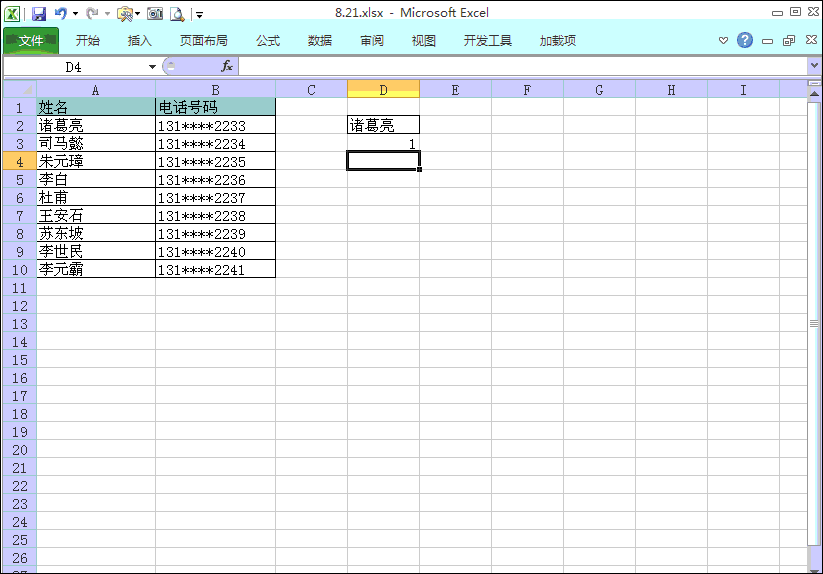Viewport: 823px width, 574px height.
Task: Select cell containing 王安石
Action: point(96,215)
